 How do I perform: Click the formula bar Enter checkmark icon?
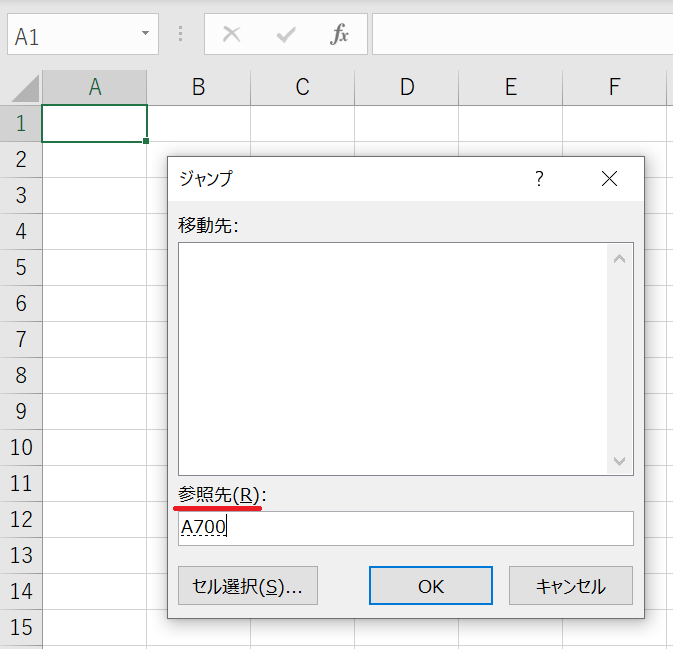pyautogui.click(x=286, y=35)
